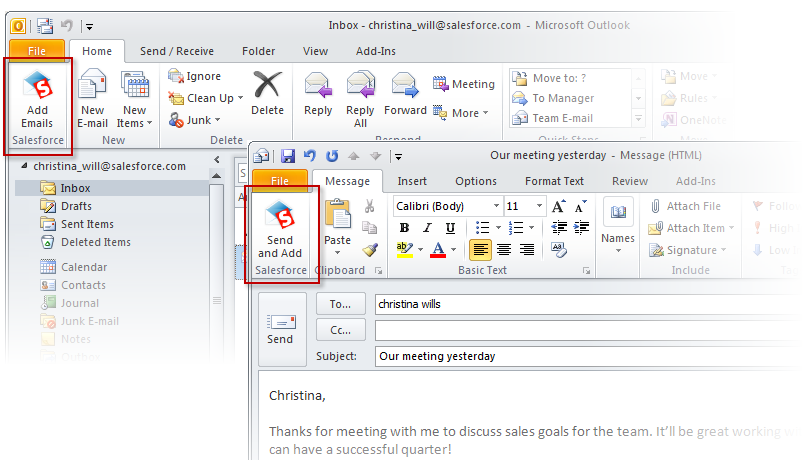Minimize navigation pane with chevron arrow

pyautogui.click(x=217, y=160)
